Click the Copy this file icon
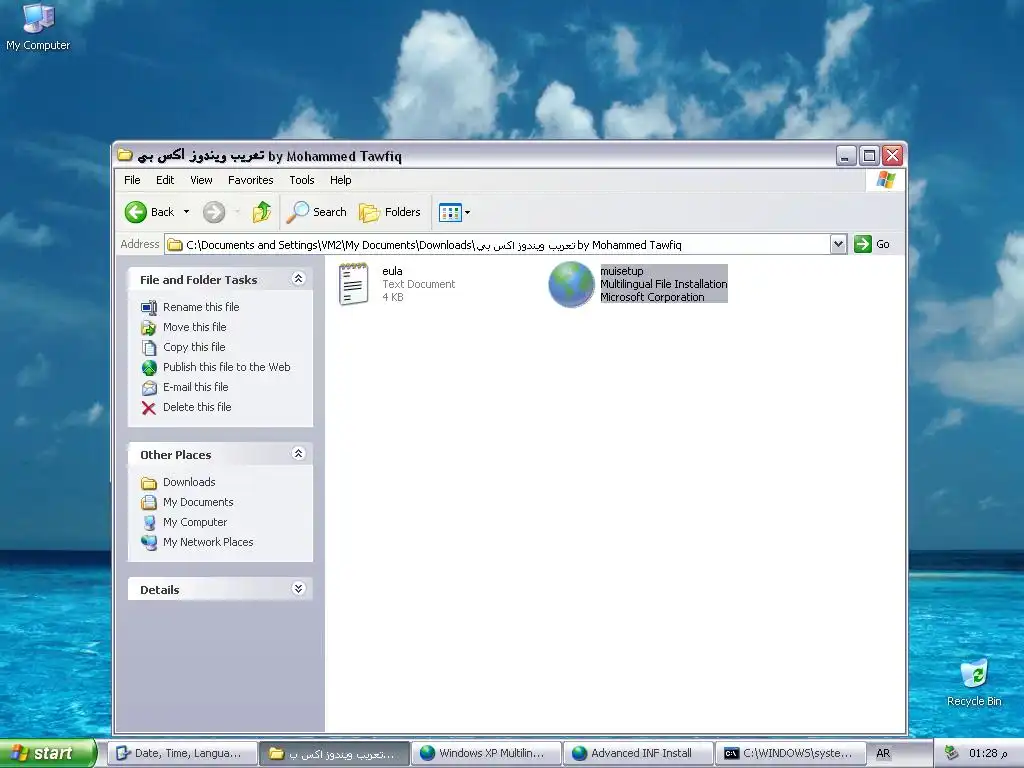Image resolution: width=1024 pixels, height=768 pixels. coord(149,347)
